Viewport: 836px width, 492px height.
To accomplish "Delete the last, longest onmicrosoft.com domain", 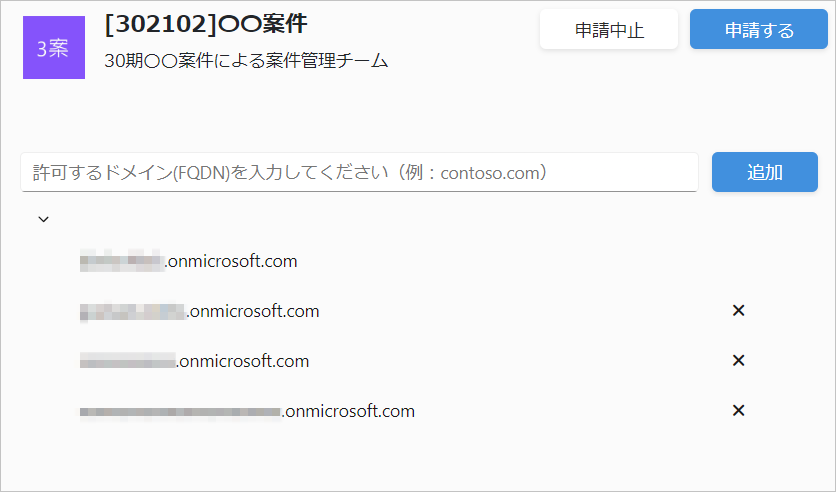I will tap(738, 410).
